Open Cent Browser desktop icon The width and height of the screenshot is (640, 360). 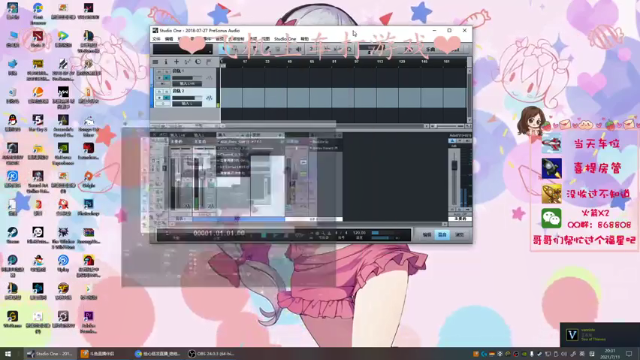click(38, 13)
